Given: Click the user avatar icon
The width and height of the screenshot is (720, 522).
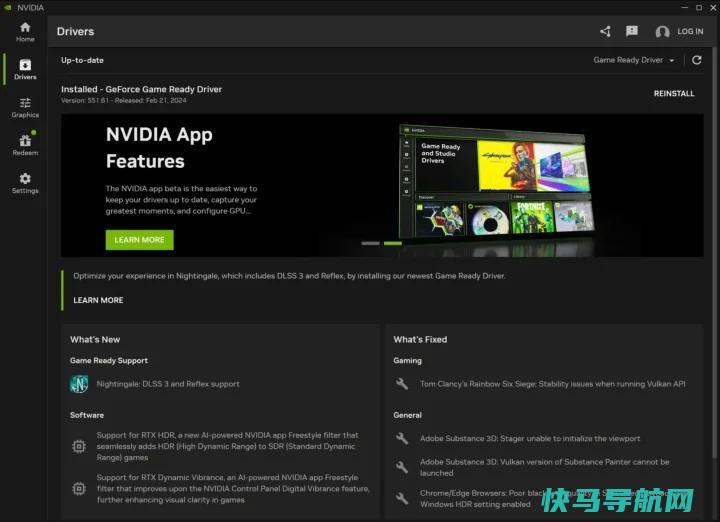Looking at the screenshot, I should [x=662, y=32].
